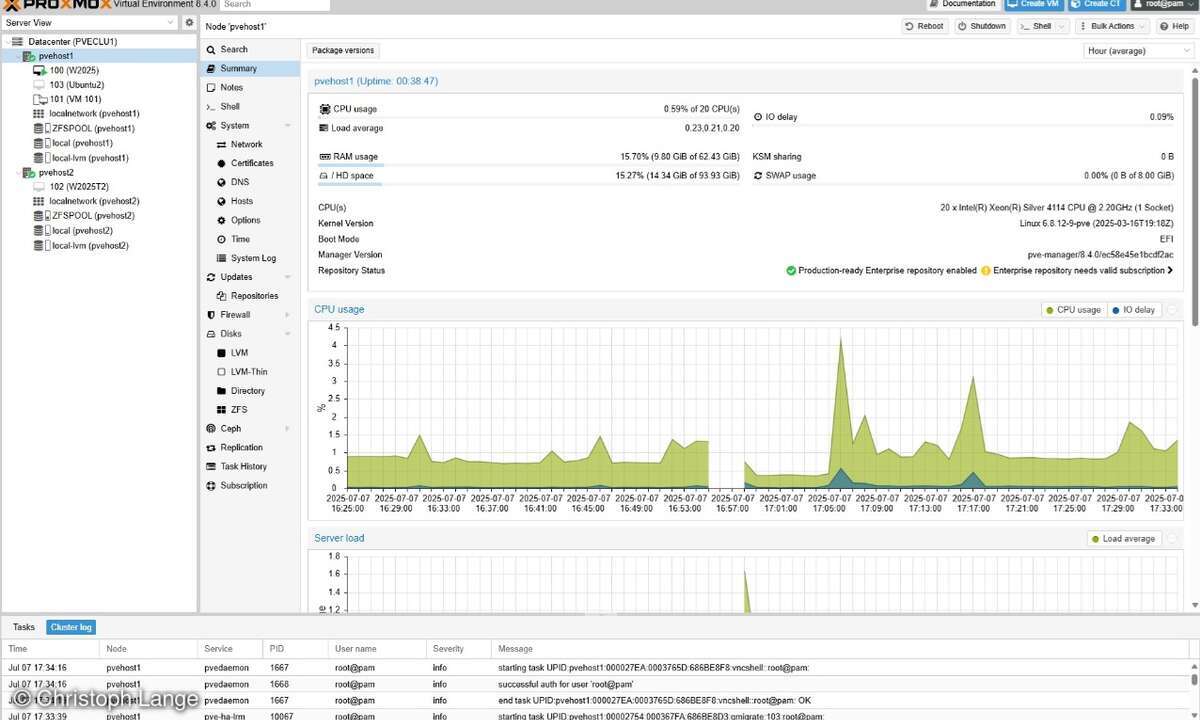Open ZFSPOOL (pvehost2) storage
The width and height of the screenshot is (1200, 720).
pos(93,216)
